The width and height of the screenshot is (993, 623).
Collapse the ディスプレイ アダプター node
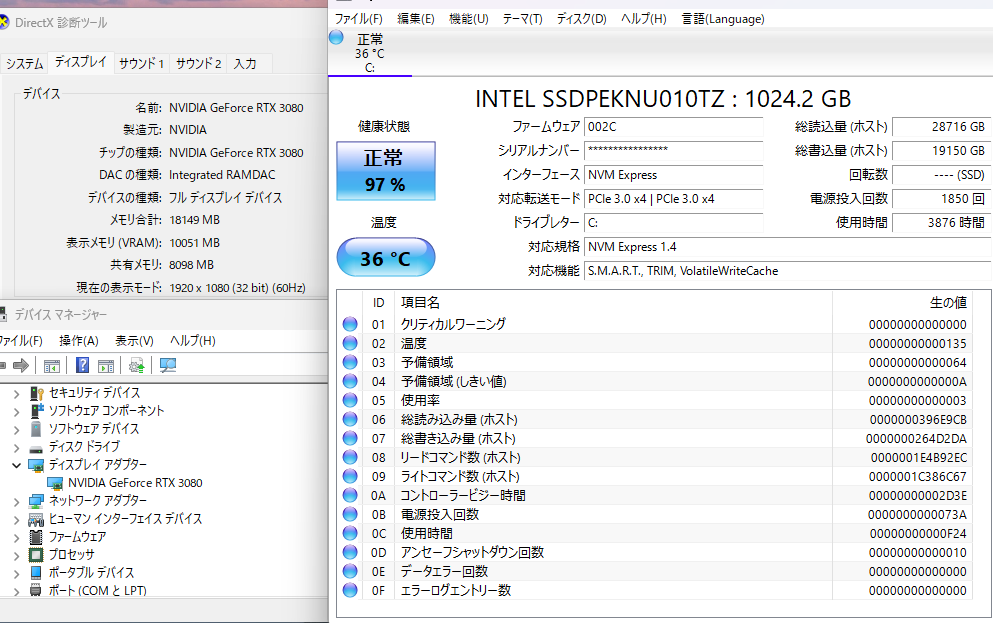16,465
